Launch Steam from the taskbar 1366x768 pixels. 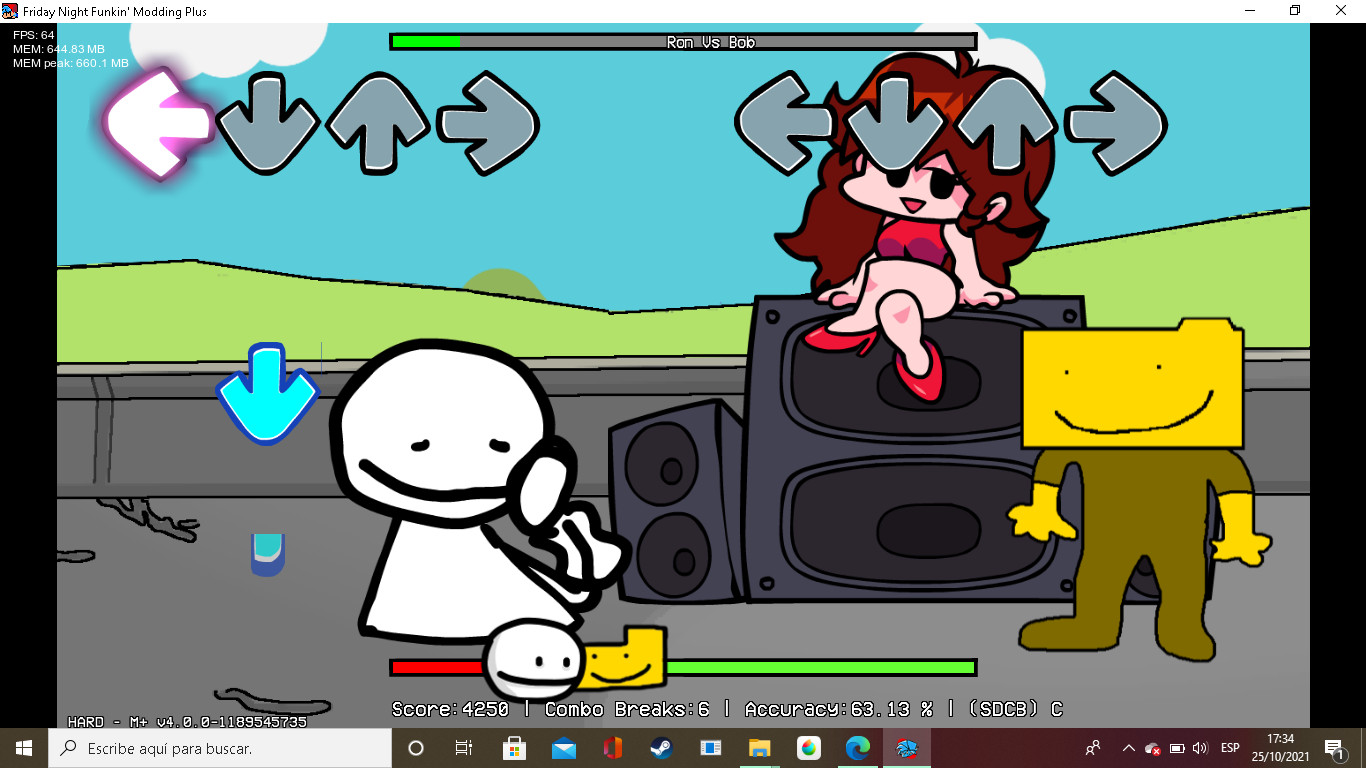pyautogui.click(x=661, y=748)
